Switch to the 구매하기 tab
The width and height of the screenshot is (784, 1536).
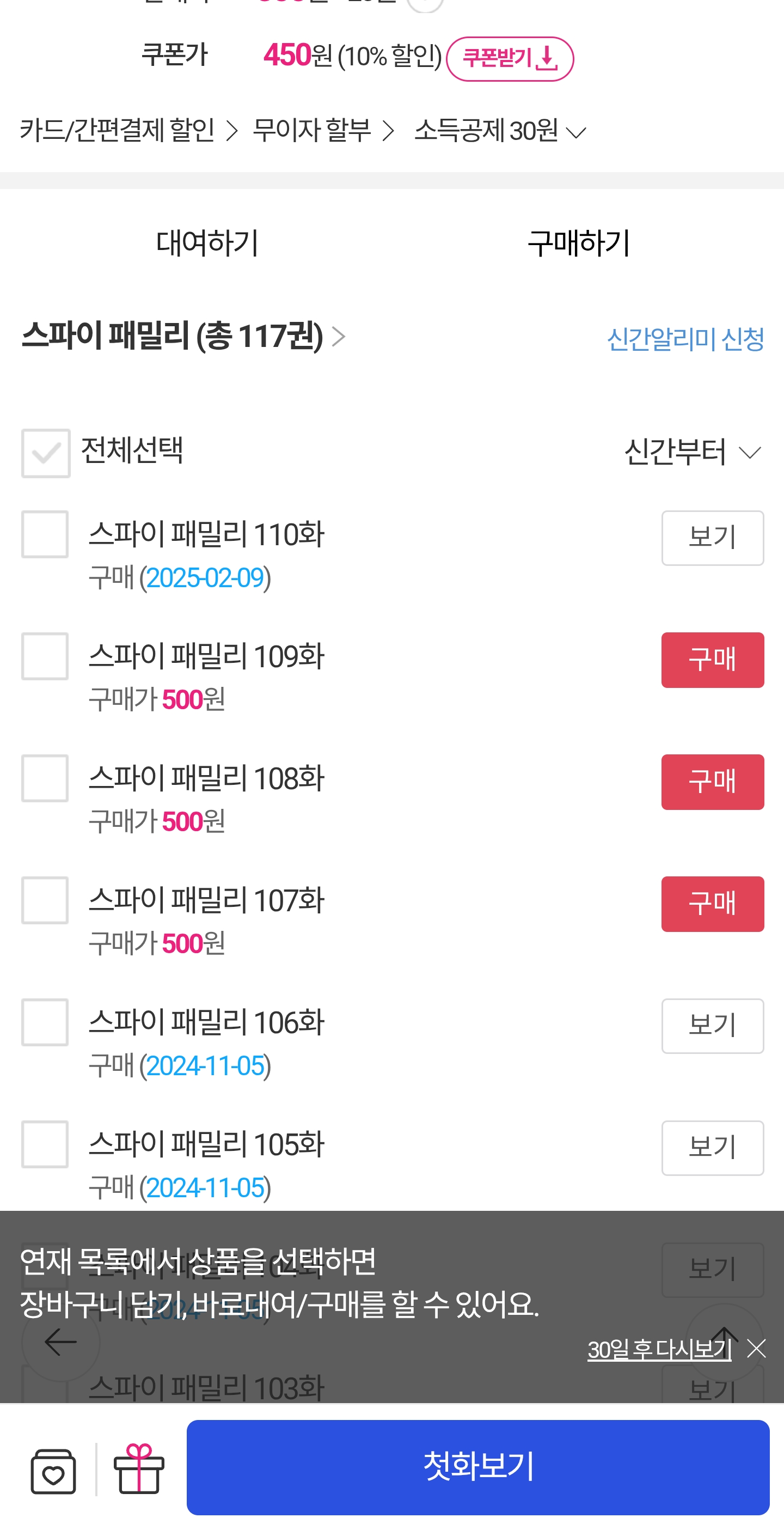click(579, 243)
